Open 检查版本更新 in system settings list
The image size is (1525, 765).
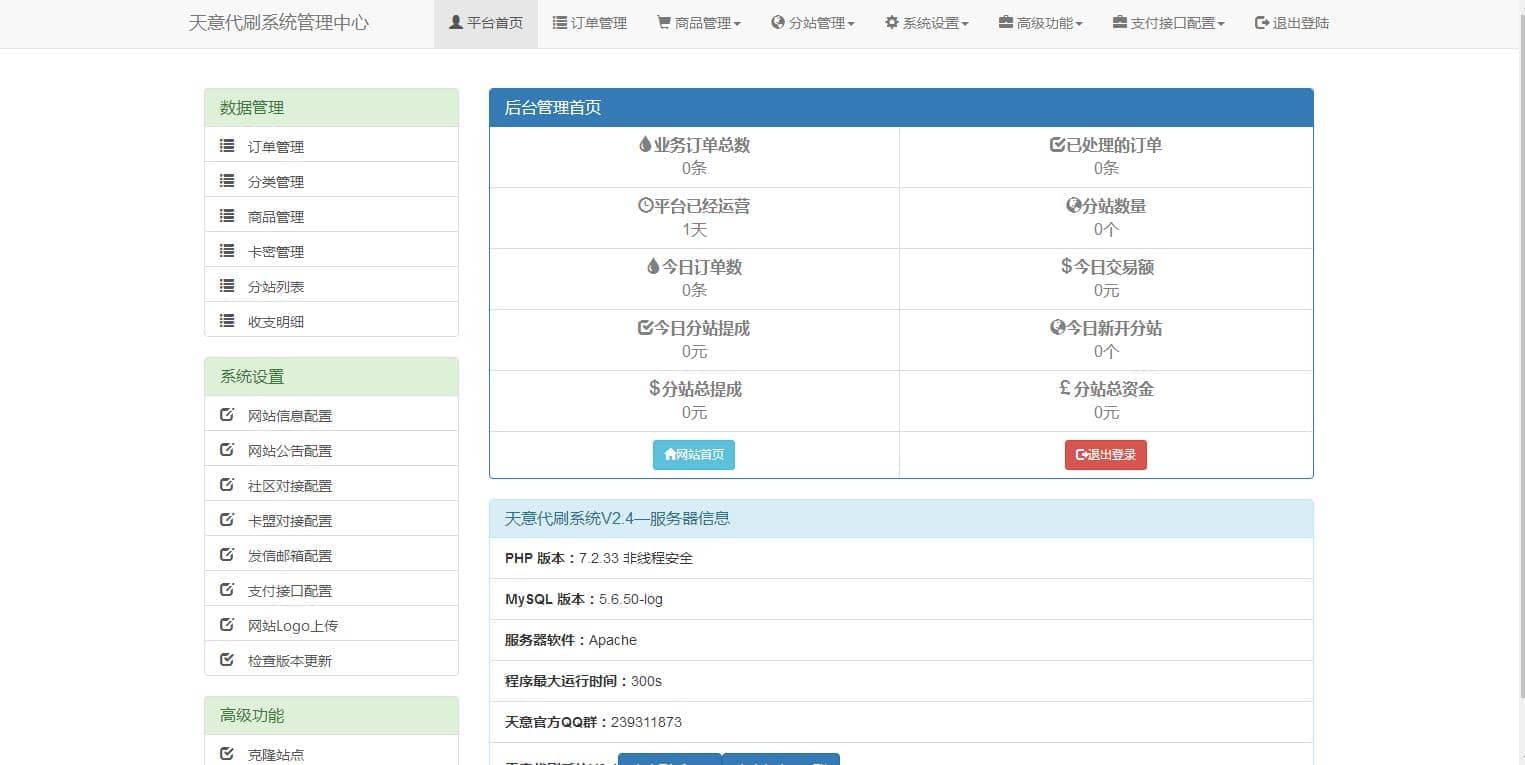[x=289, y=661]
